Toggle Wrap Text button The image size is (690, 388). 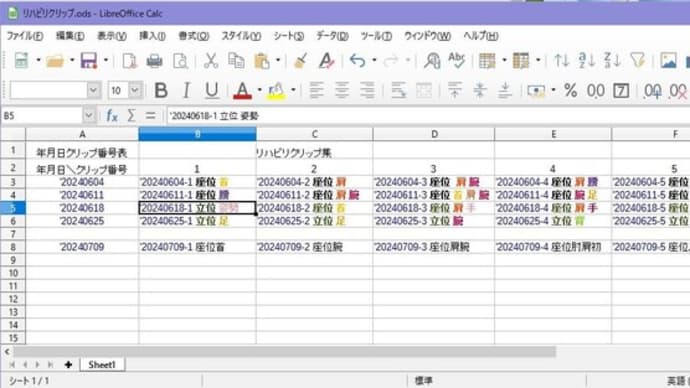tap(398, 91)
